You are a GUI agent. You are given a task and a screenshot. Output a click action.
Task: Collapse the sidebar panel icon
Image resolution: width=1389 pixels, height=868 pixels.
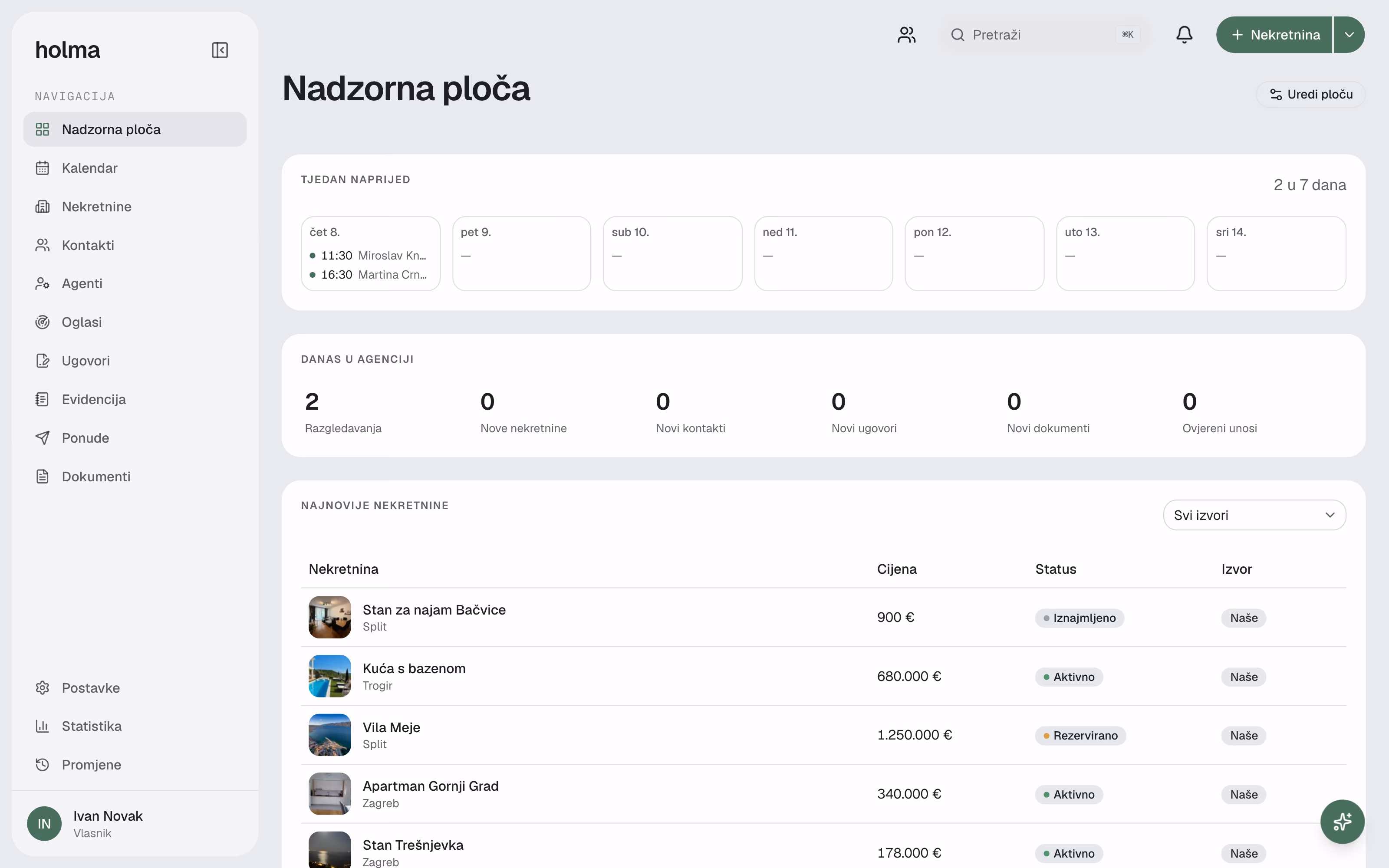pyautogui.click(x=220, y=50)
